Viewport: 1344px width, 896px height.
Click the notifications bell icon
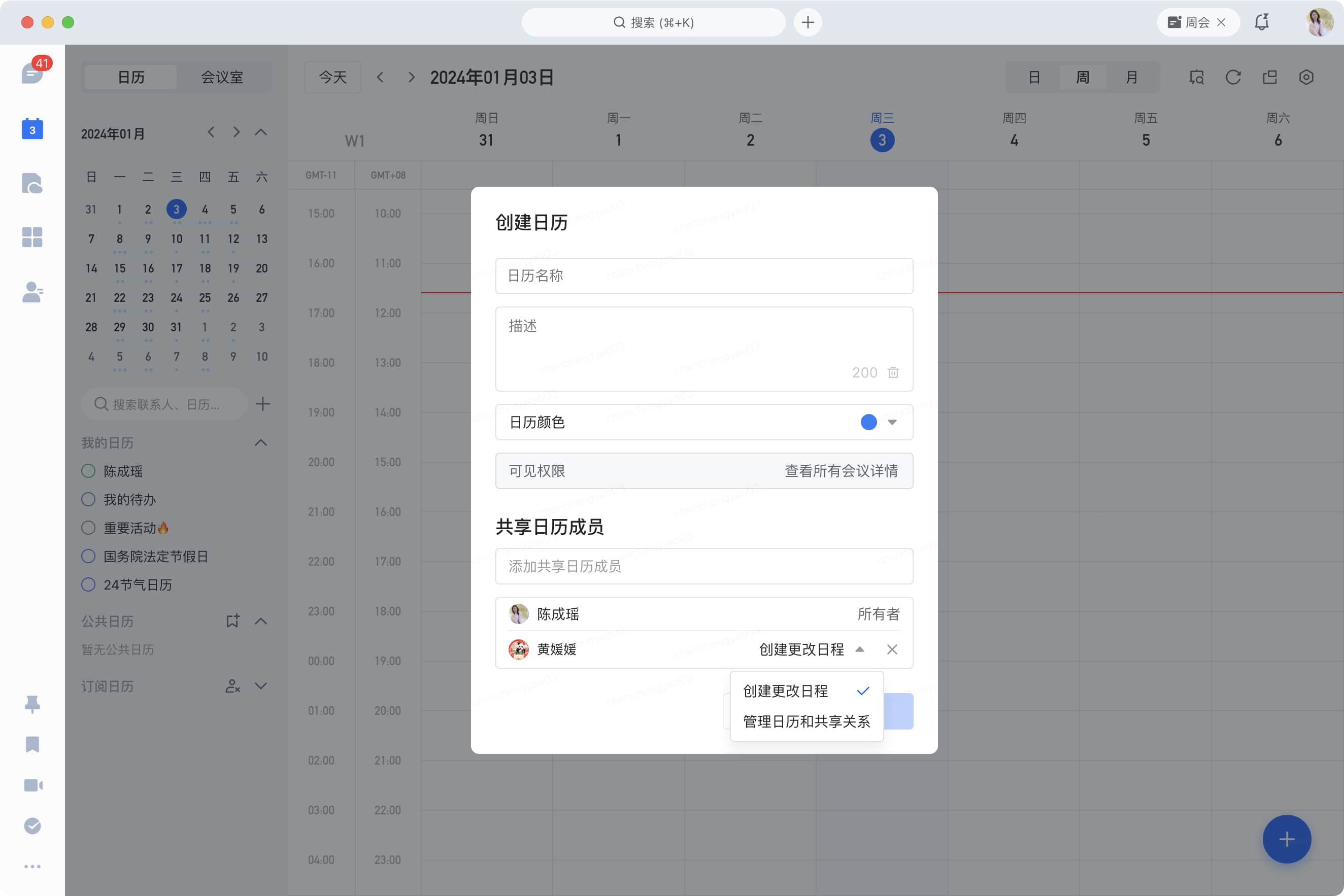[x=1261, y=22]
